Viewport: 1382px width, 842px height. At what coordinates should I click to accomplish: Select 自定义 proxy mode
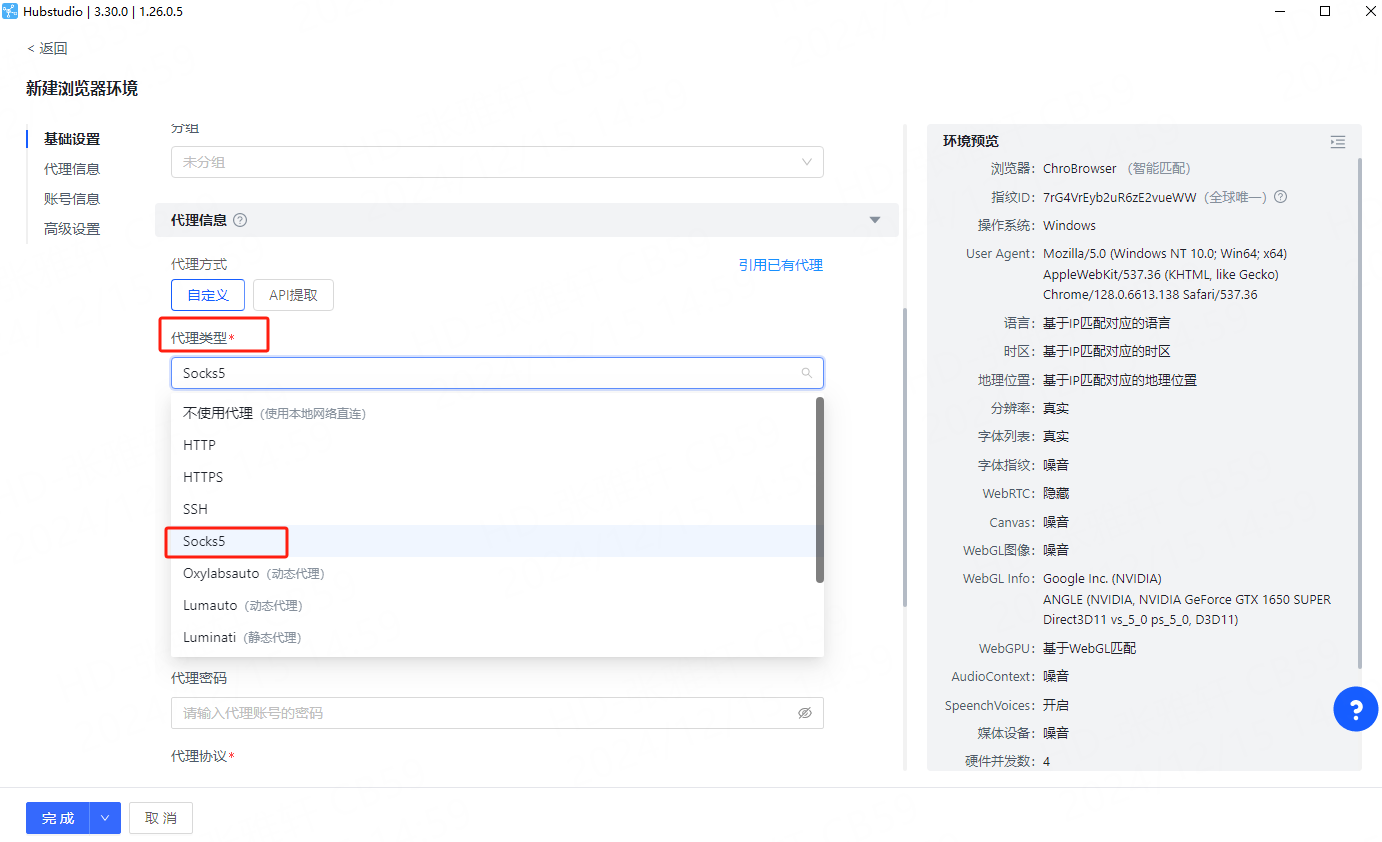pyautogui.click(x=208, y=295)
